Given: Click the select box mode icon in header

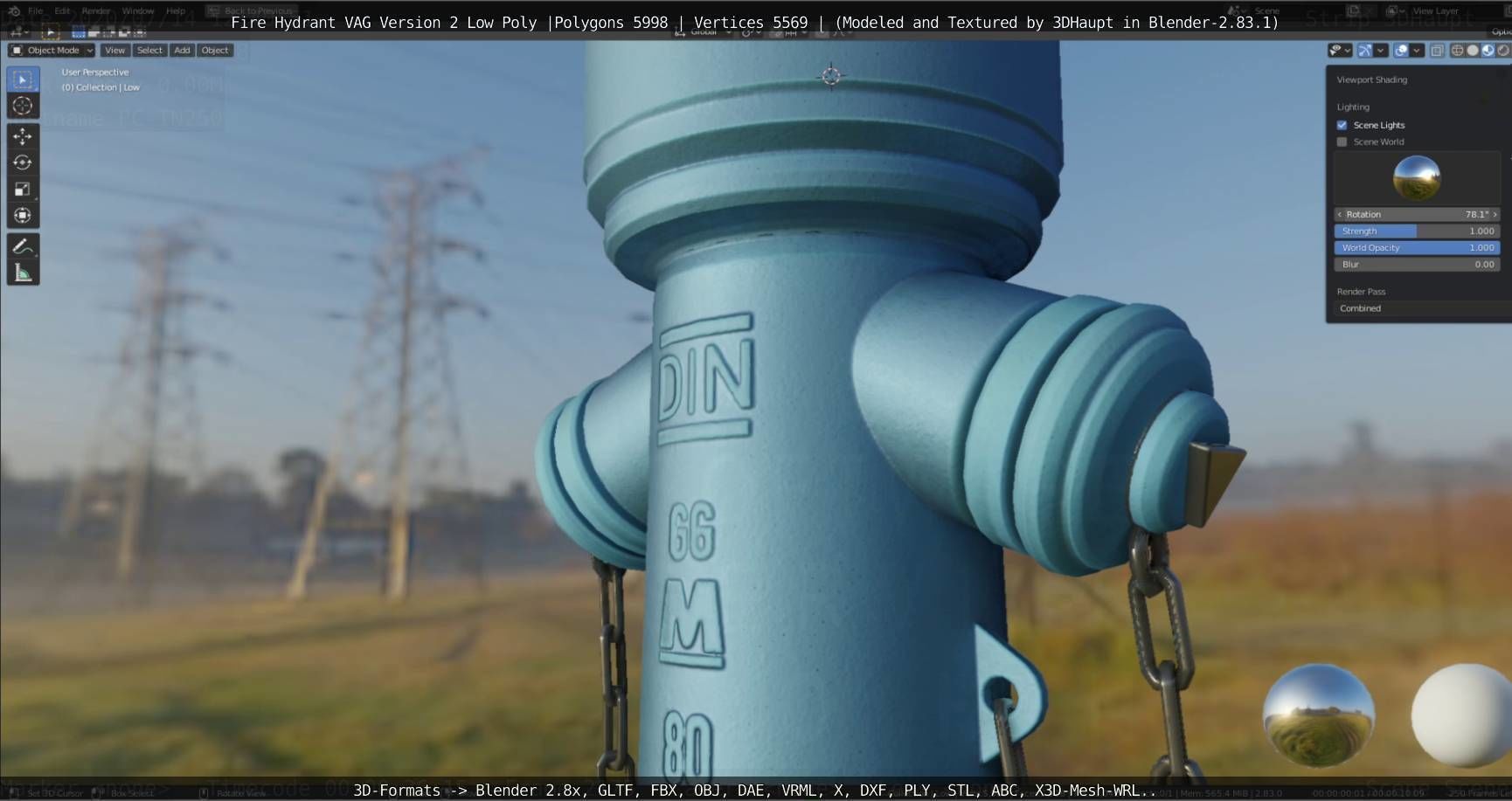Looking at the screenshot, I should coord(79,32).
